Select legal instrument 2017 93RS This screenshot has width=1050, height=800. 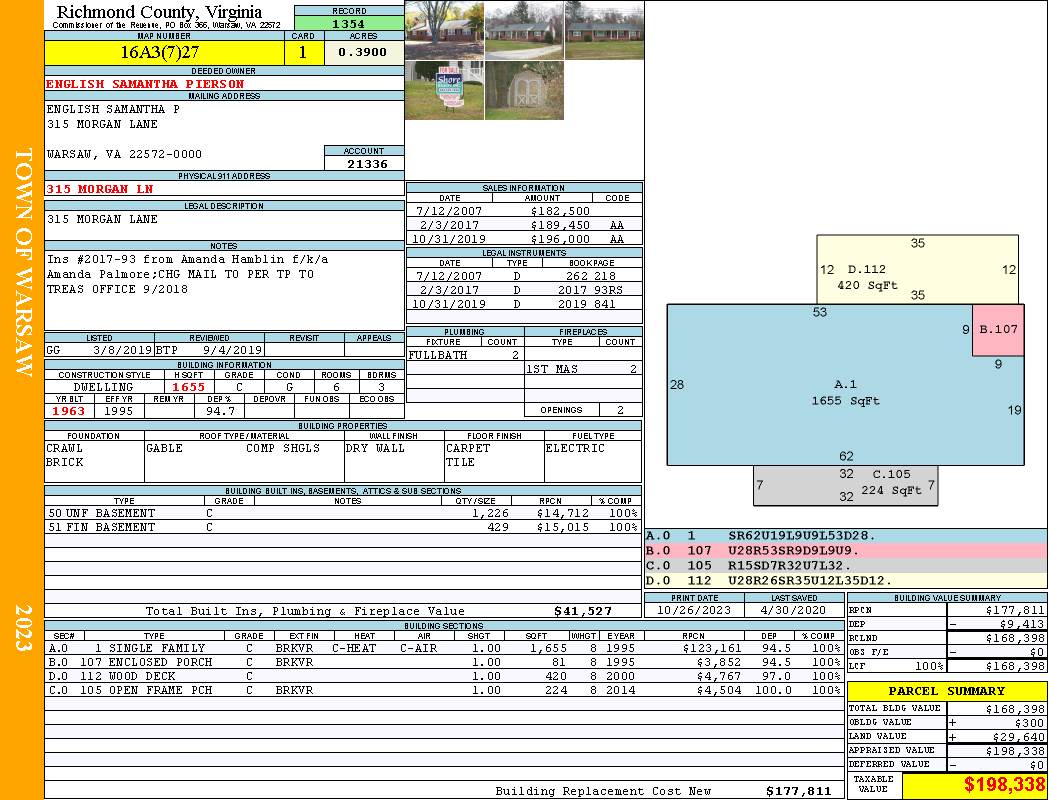tap(591, 290)
